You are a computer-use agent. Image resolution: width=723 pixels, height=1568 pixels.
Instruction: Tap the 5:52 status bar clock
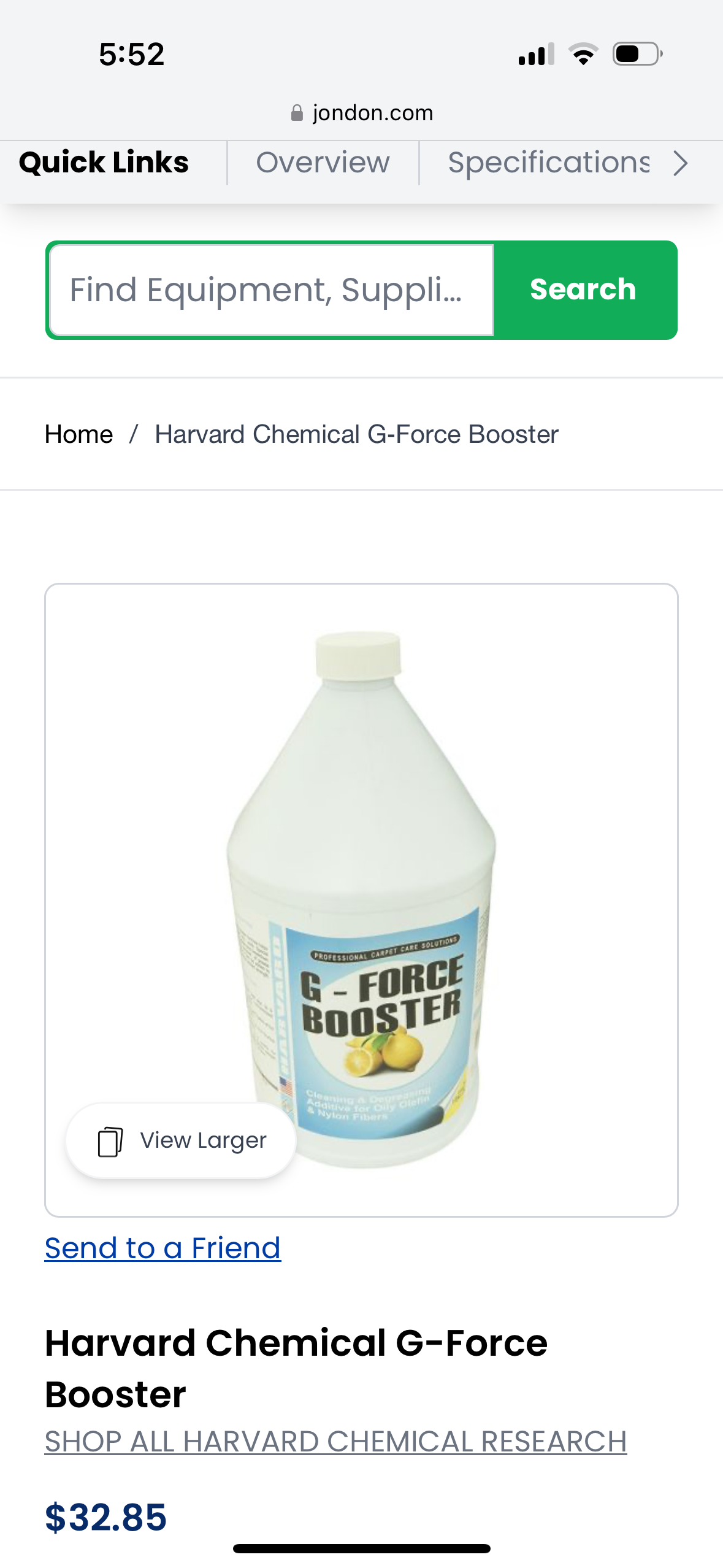[132, 54]
